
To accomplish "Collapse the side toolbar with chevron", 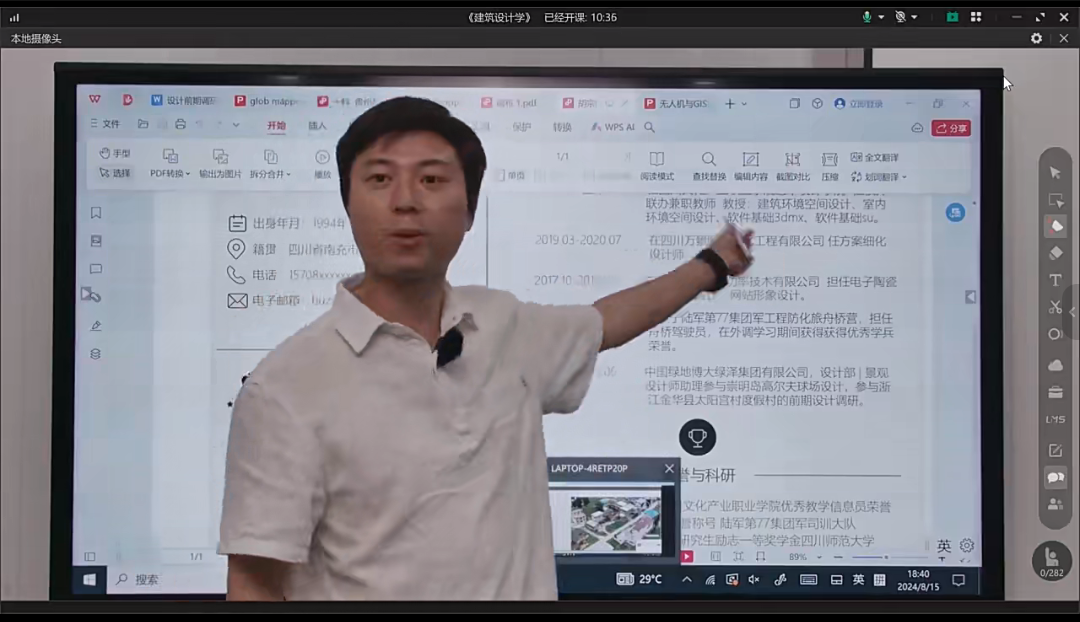I will 1073,311.
